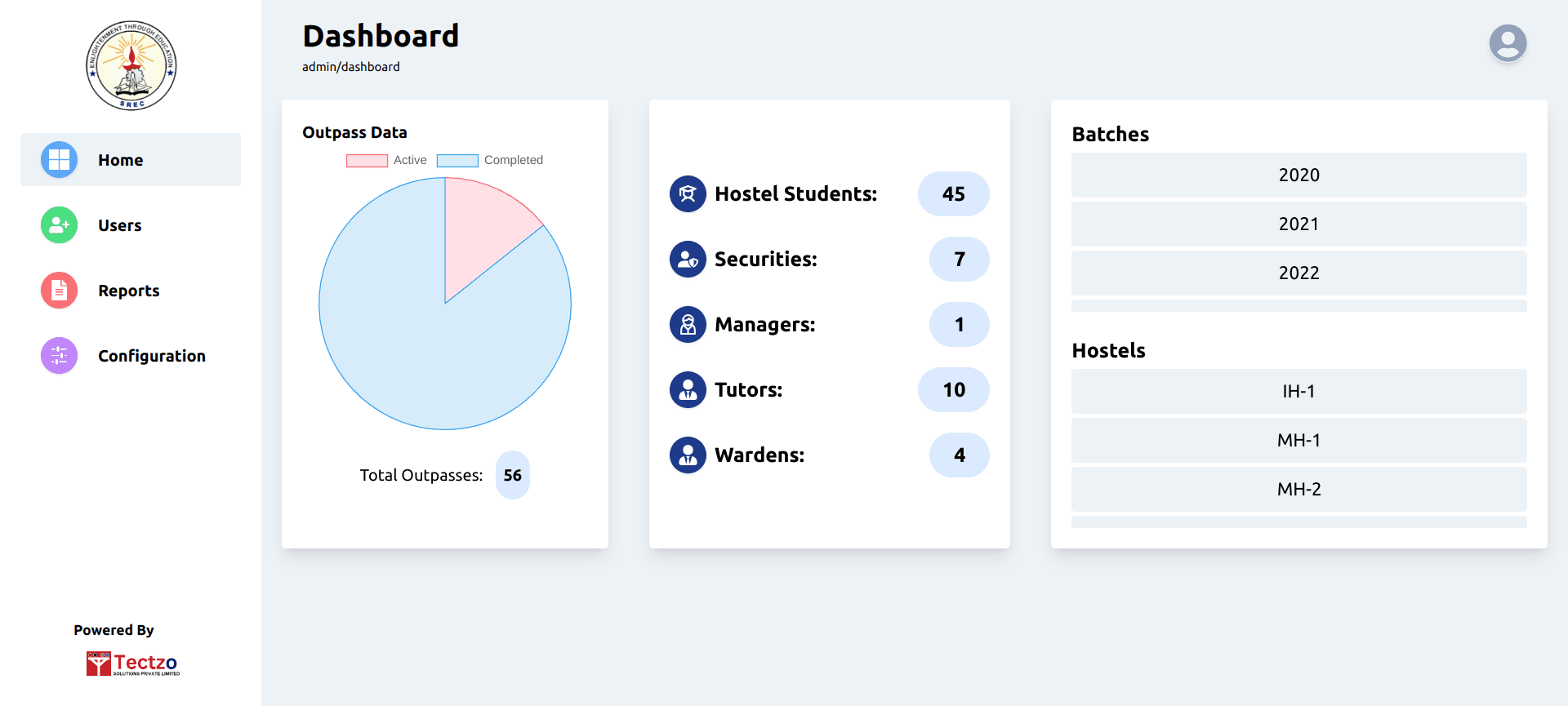Choose the IH-1 hostel
Screen dimensions: 1568x706
[x=1298, y=392]
